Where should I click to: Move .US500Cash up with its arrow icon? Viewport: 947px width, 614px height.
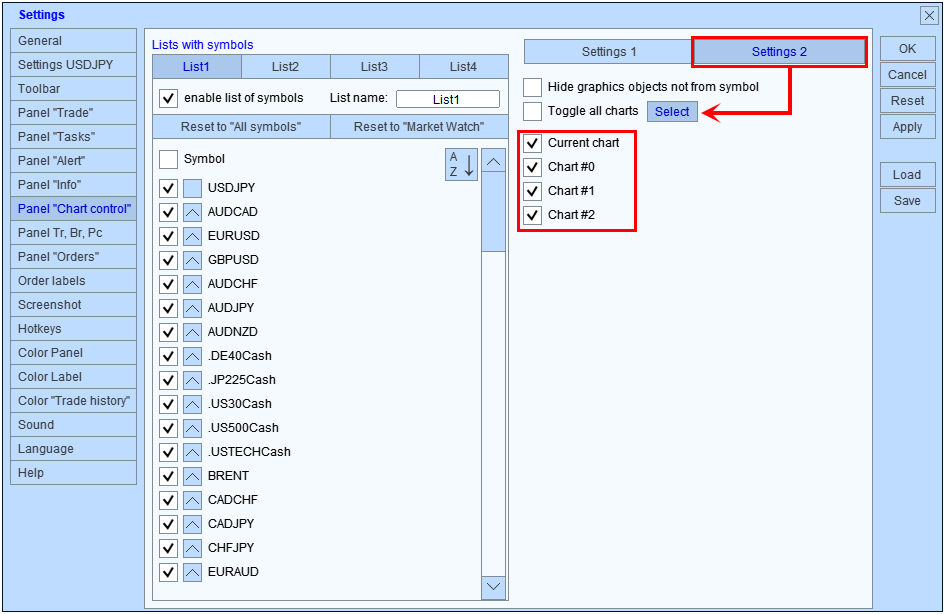coord(193,429)
